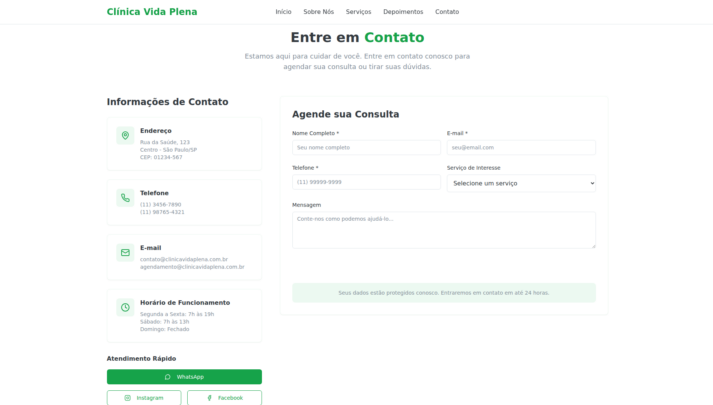Navigate to the Serviços section
713x405 pixels.
pos(358,12)
